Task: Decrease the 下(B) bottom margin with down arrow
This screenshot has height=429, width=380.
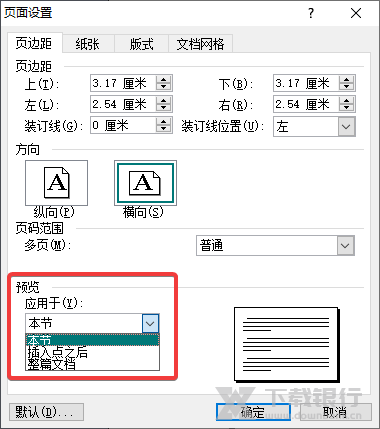Action: [347, 87]
